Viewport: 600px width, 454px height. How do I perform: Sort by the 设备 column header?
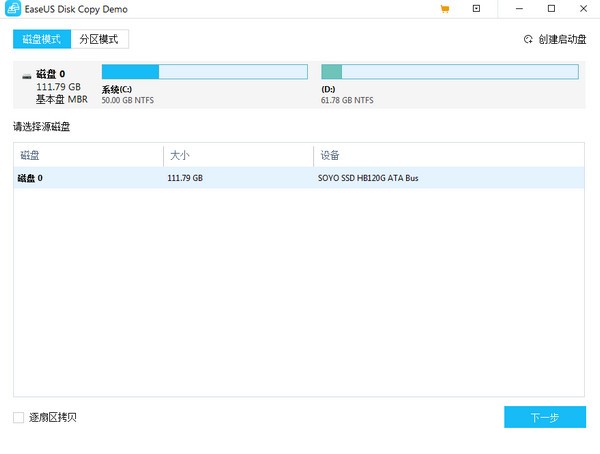449,155
